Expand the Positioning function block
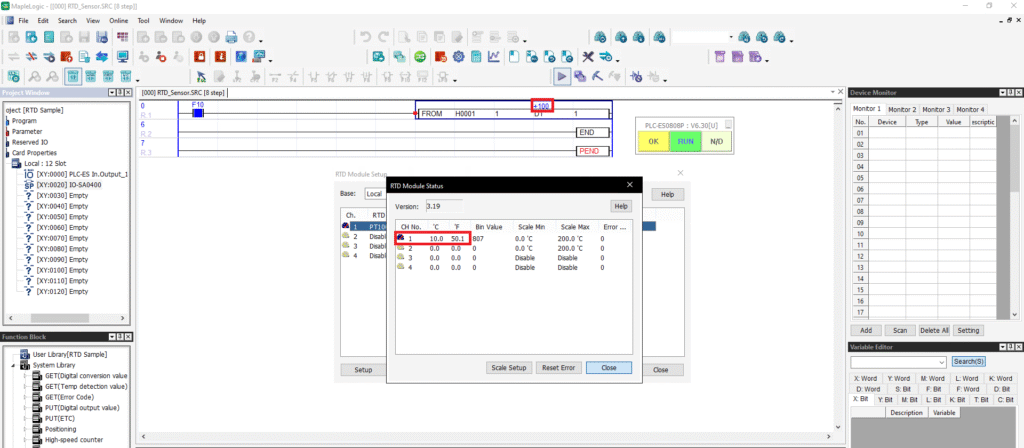The width and height of the screenshot is (1024, 448). [x=25, y=429]
